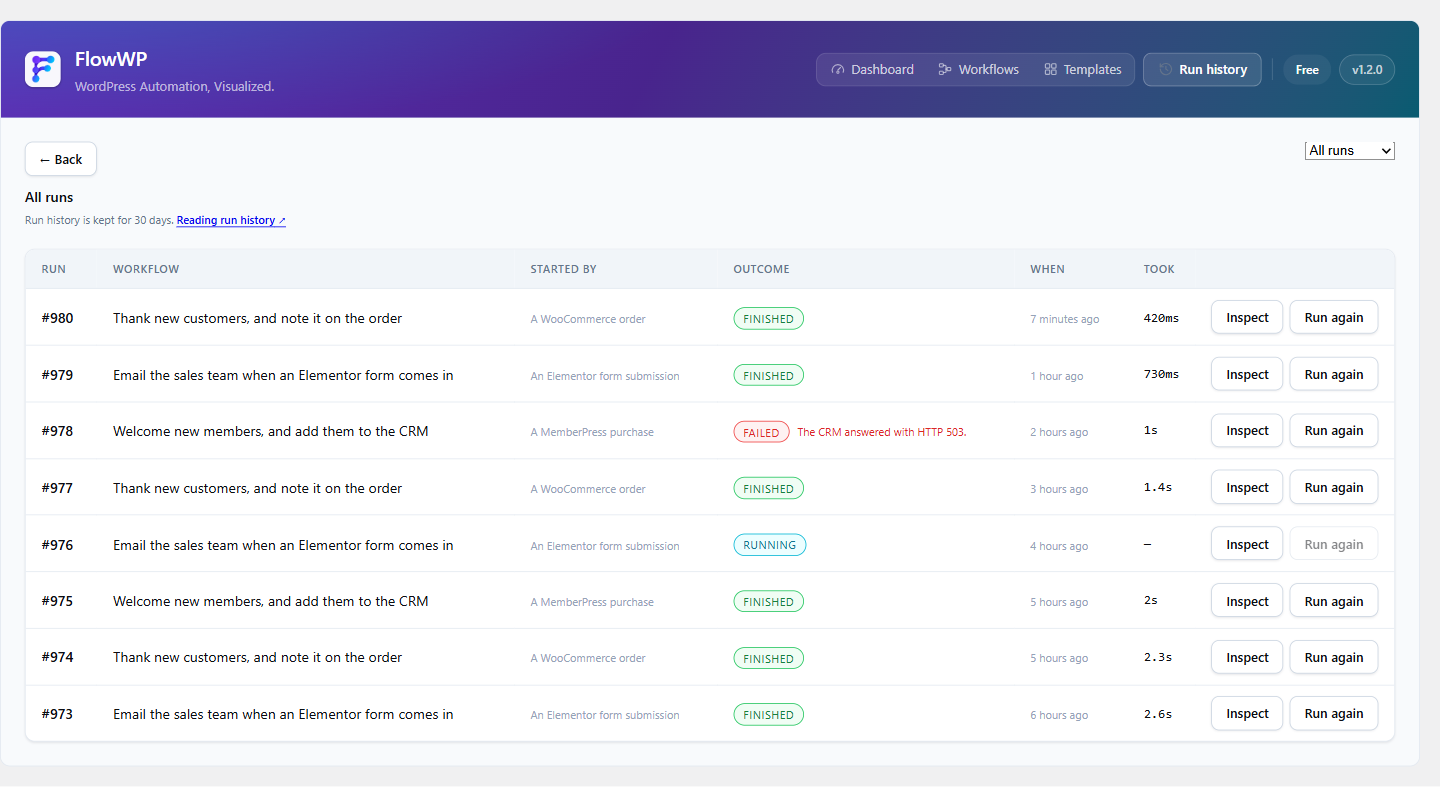Click the '7 minutes ago' timestamp
The width and height of the screenshot is (1440, 787).
(x=1064, y=320)
